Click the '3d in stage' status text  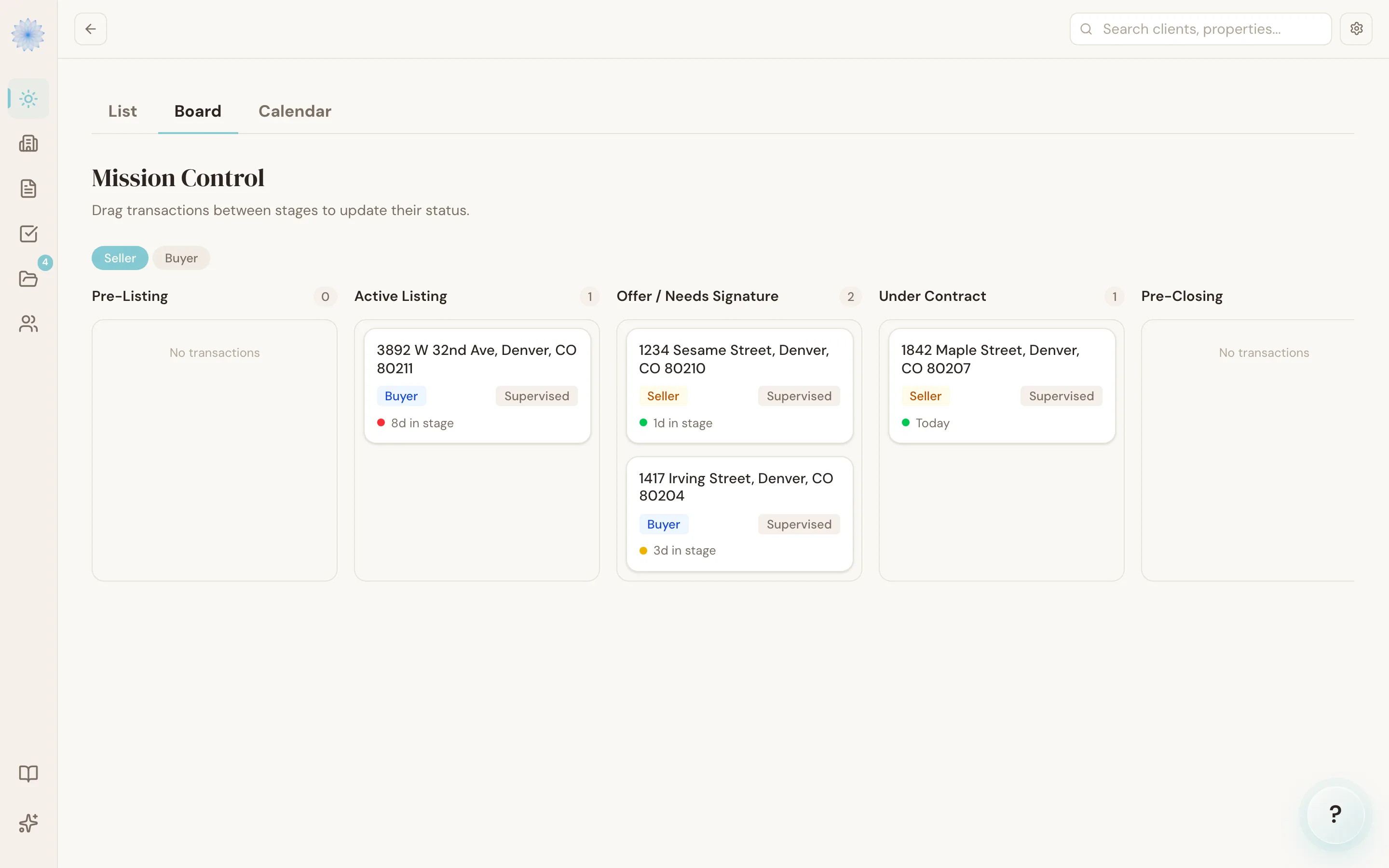point(685,551)
